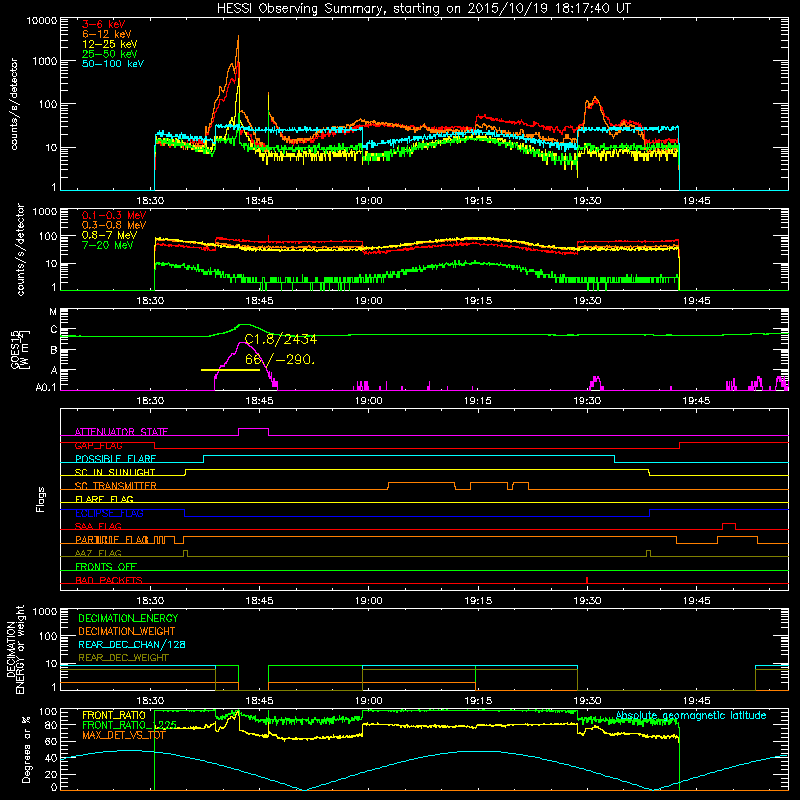Select the 25-50 keV legend label

[x=109, y=54]
